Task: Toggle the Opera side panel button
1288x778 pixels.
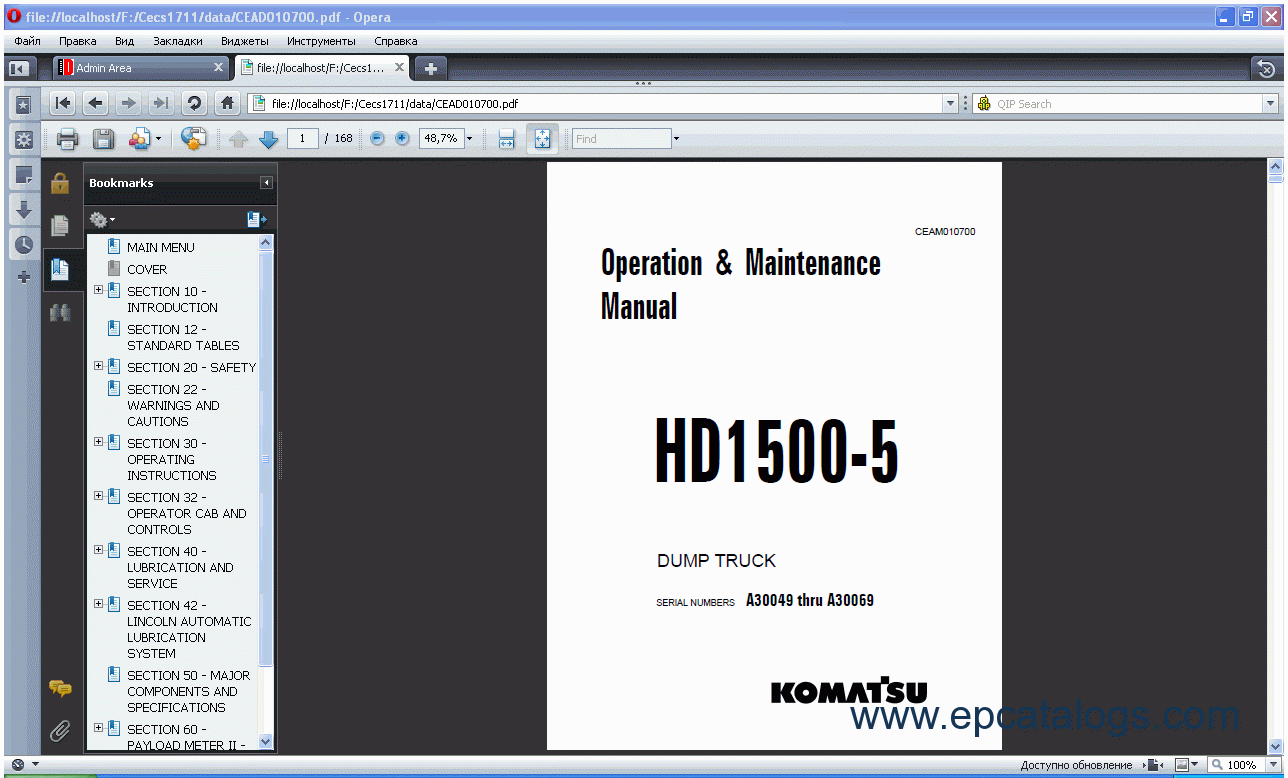Action: (18, 68)
